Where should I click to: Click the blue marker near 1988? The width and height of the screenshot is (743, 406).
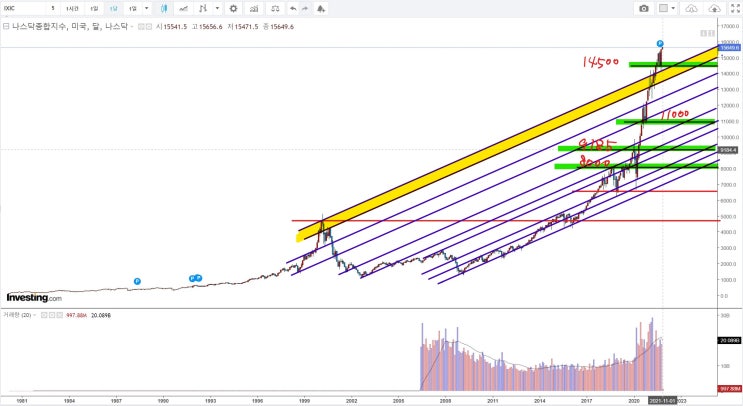(x=137, y=281)
